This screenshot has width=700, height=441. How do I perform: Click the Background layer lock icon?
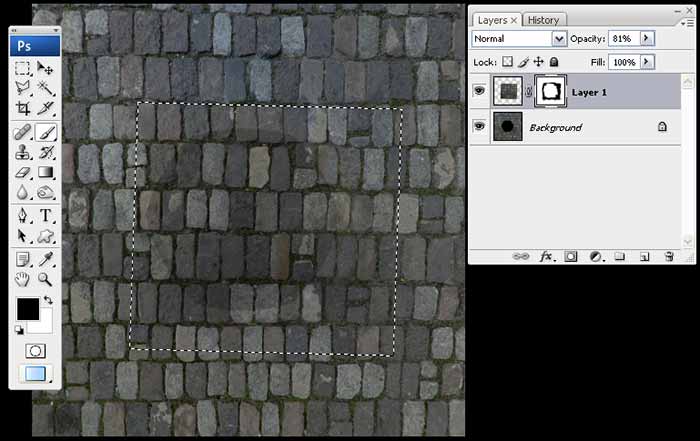point(662,127)
